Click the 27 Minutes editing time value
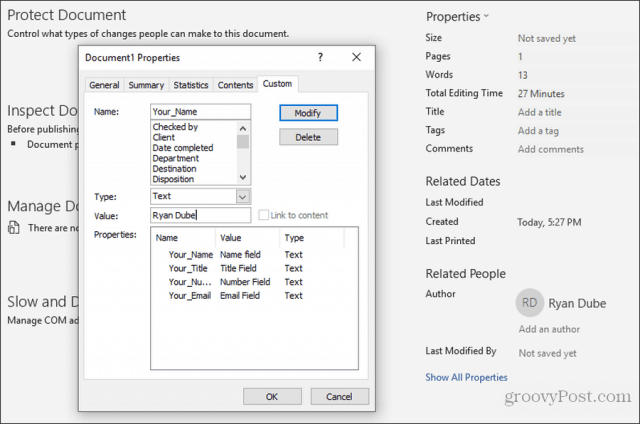Image resolution: width=640 pixels, height=424 pixels. 541,94
